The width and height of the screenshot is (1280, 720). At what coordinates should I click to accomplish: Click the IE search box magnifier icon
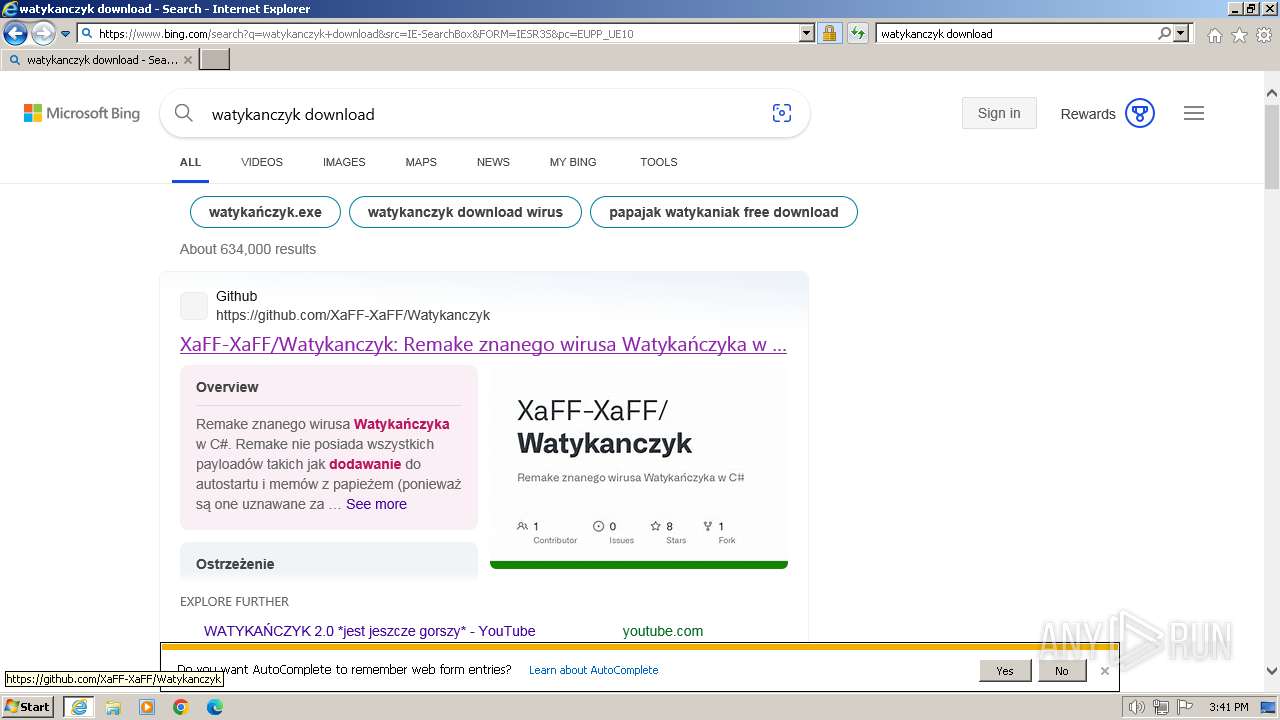coord(1164,33)
